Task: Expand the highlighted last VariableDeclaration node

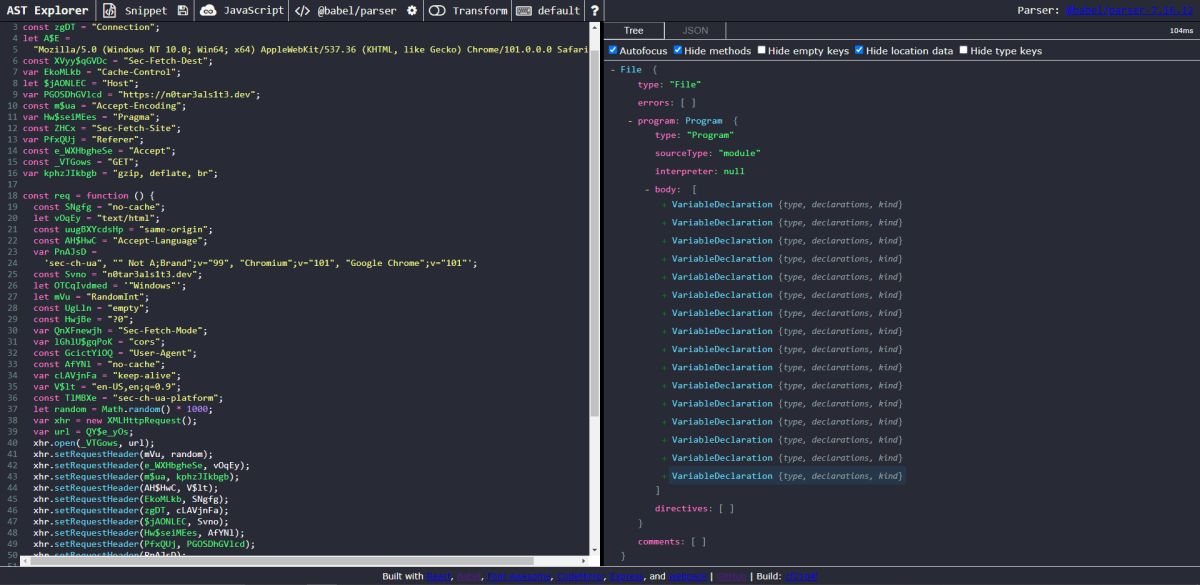Action: point(664,476)
